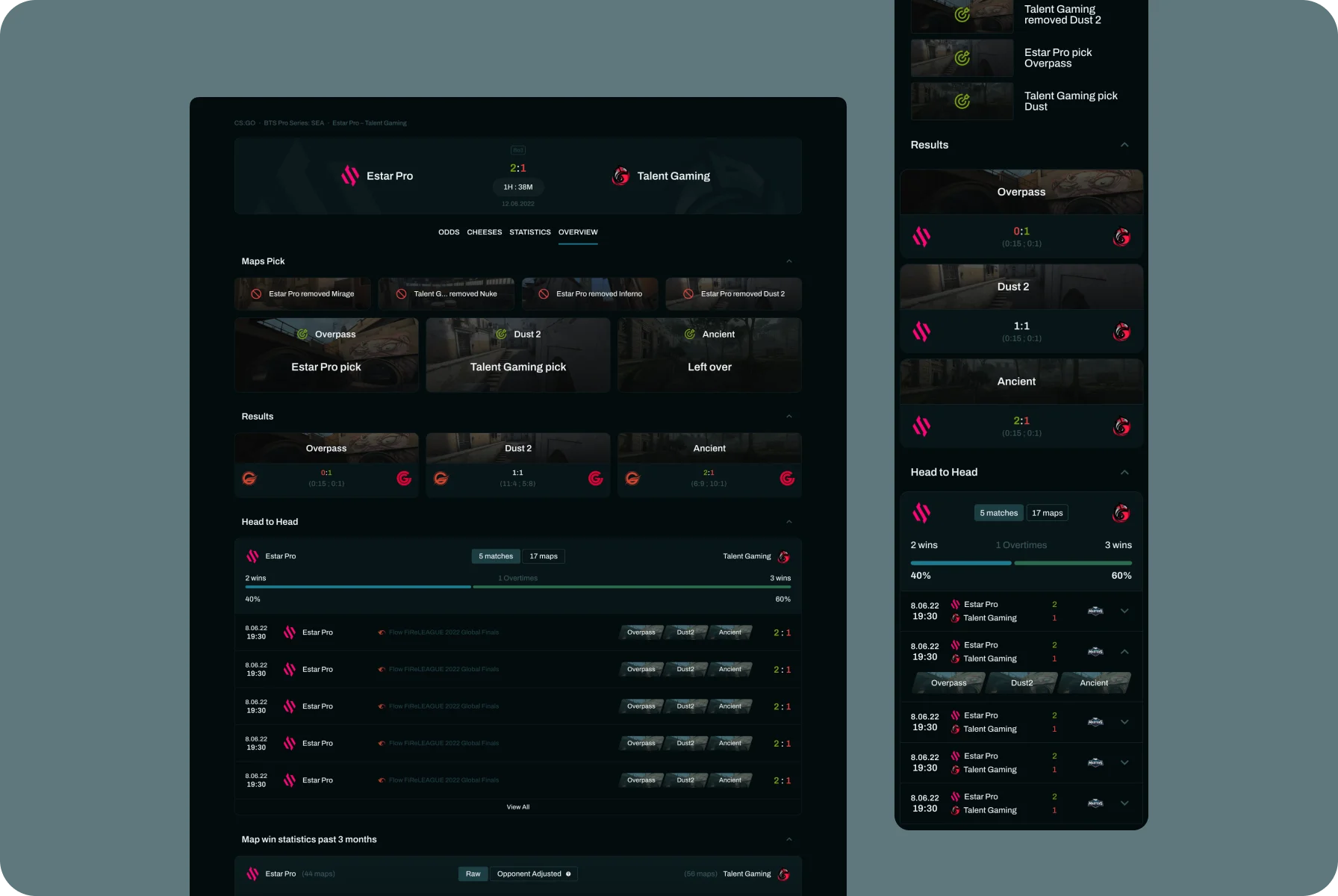
Task: Select 17 maps filter in mobile Head to Head
Action: pos(1048,513)
